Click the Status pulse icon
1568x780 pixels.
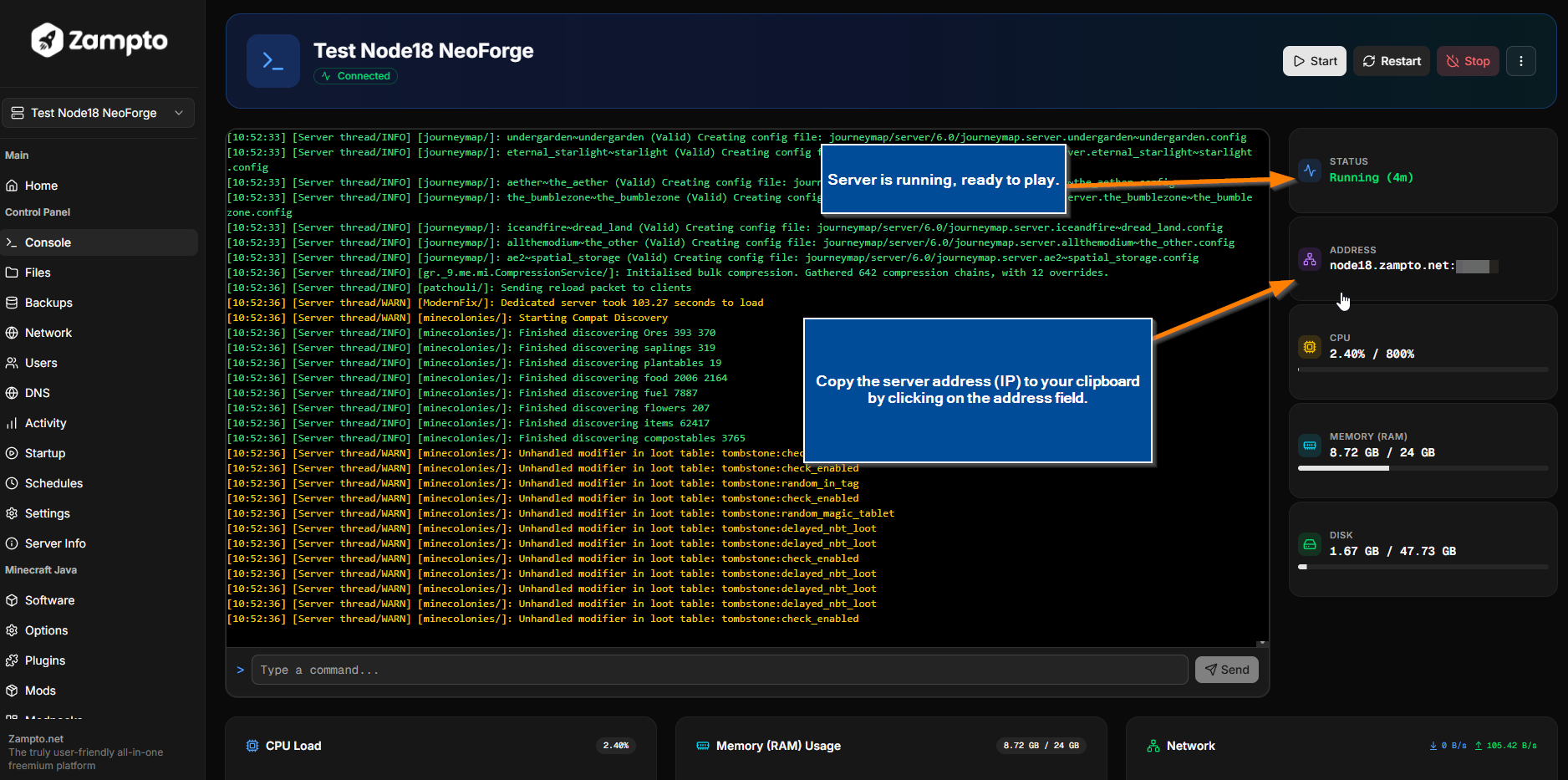(1309, 170)
